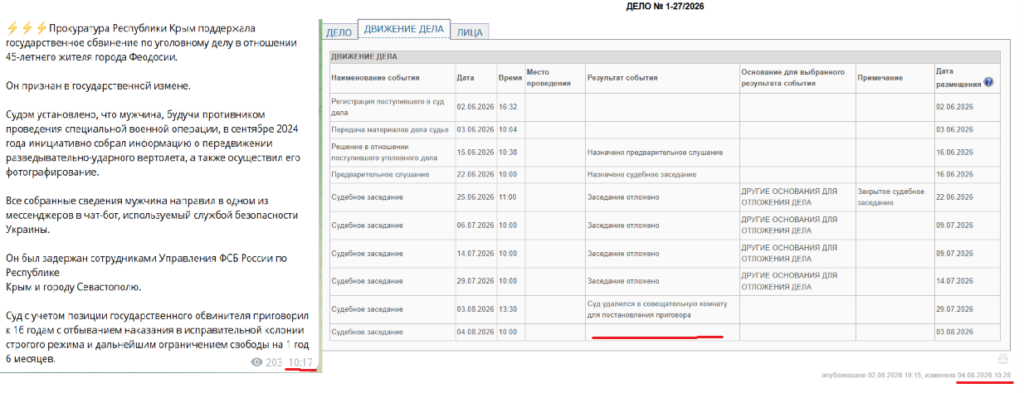Click 04.08.2026 in the Дата column
Viewport: 1024px width, 393px height.
click(x=475, y=332)
